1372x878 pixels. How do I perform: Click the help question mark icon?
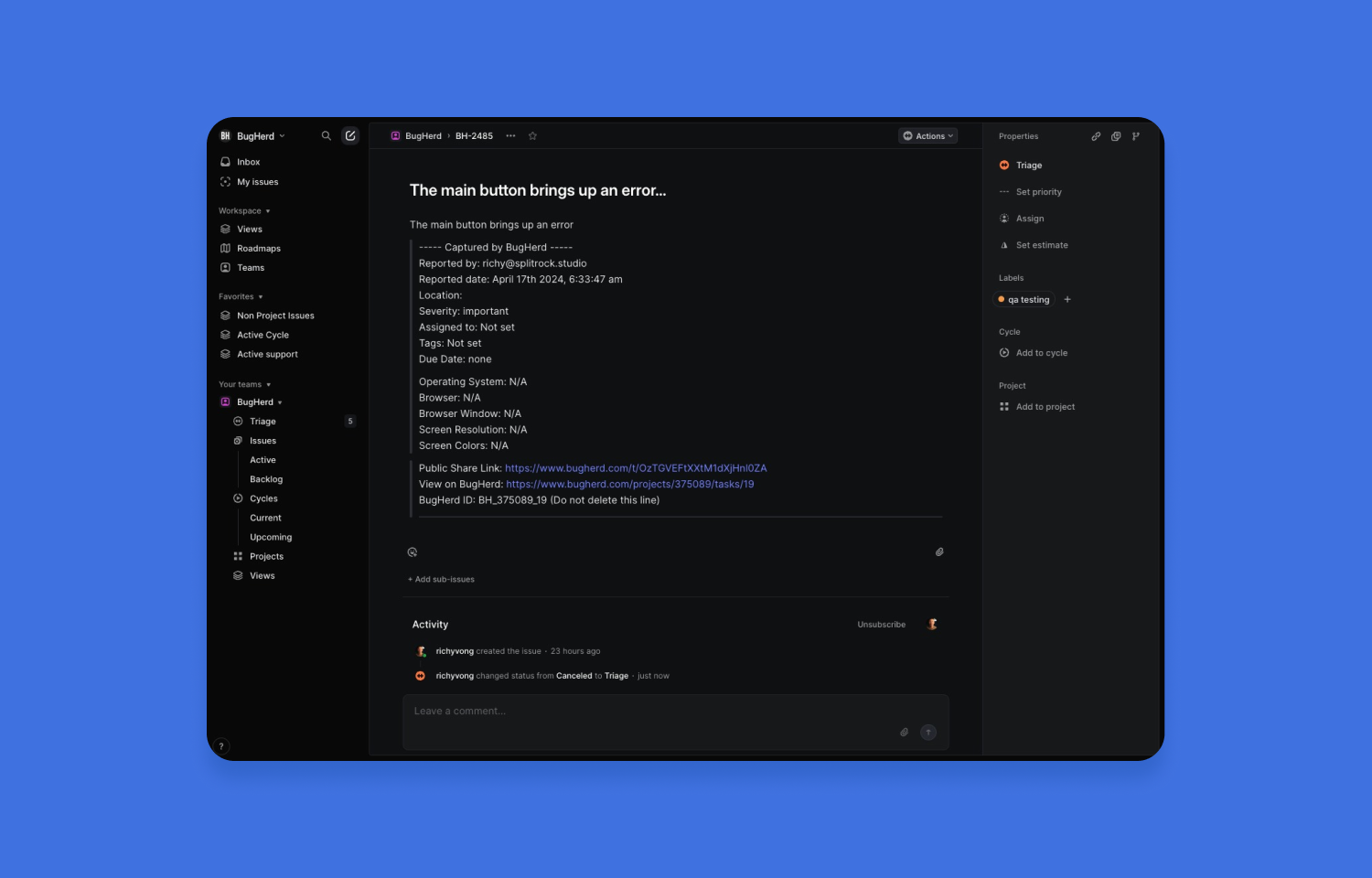point(220,746)
